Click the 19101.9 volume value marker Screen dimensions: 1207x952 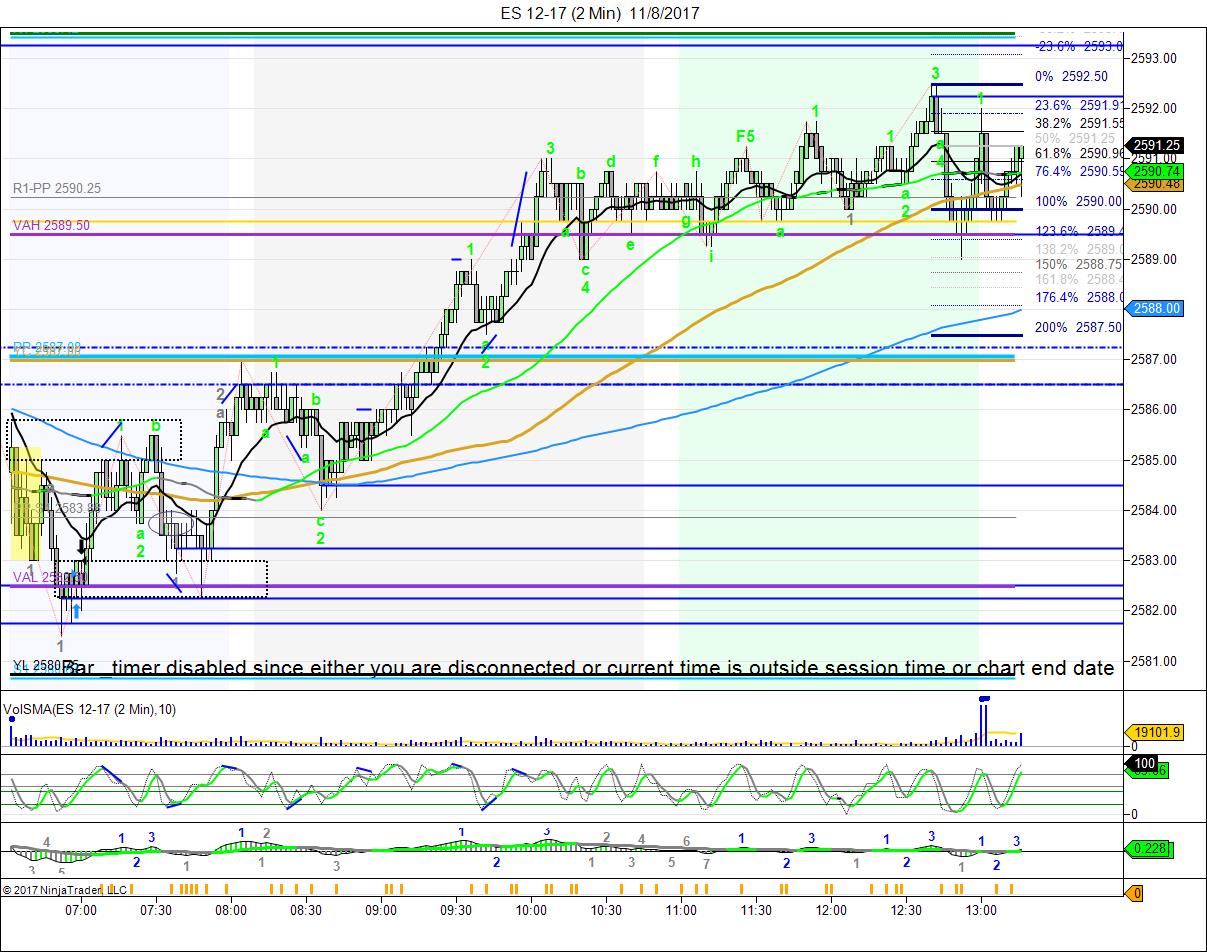pyautogui.click(x=1154, y=732)
